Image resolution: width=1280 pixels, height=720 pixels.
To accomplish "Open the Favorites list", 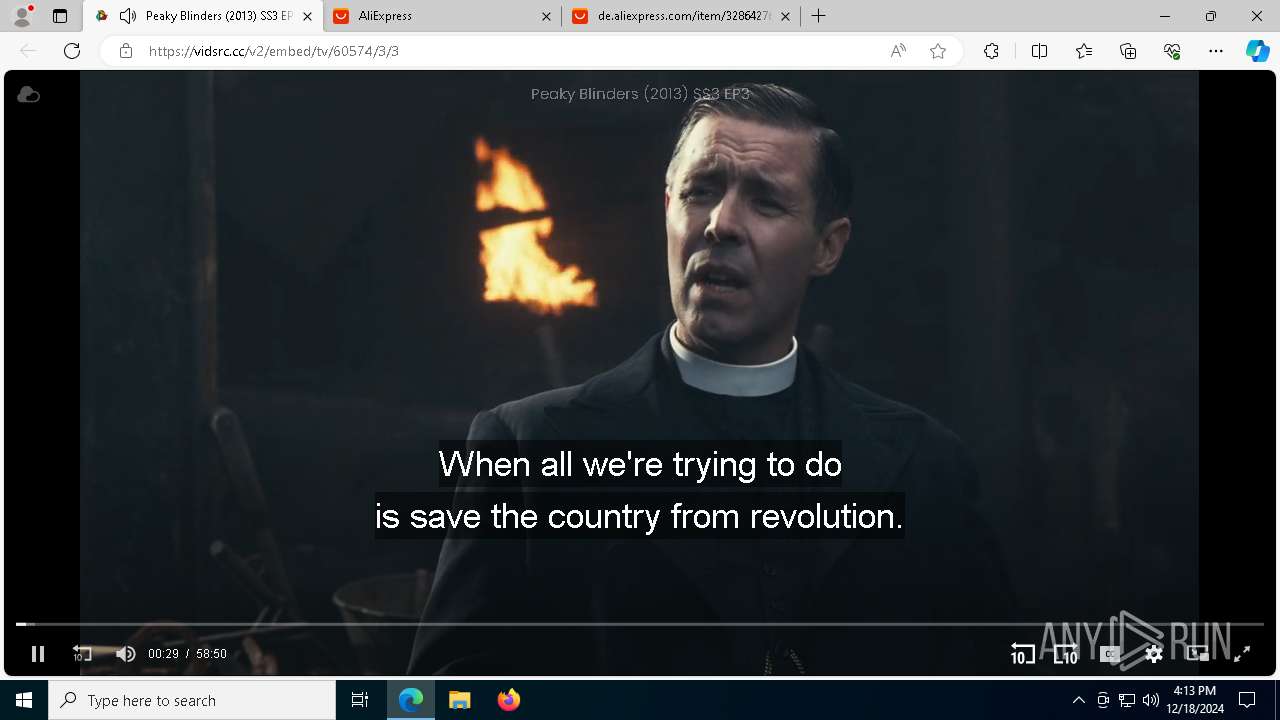I will click(x=1084, y=51).
